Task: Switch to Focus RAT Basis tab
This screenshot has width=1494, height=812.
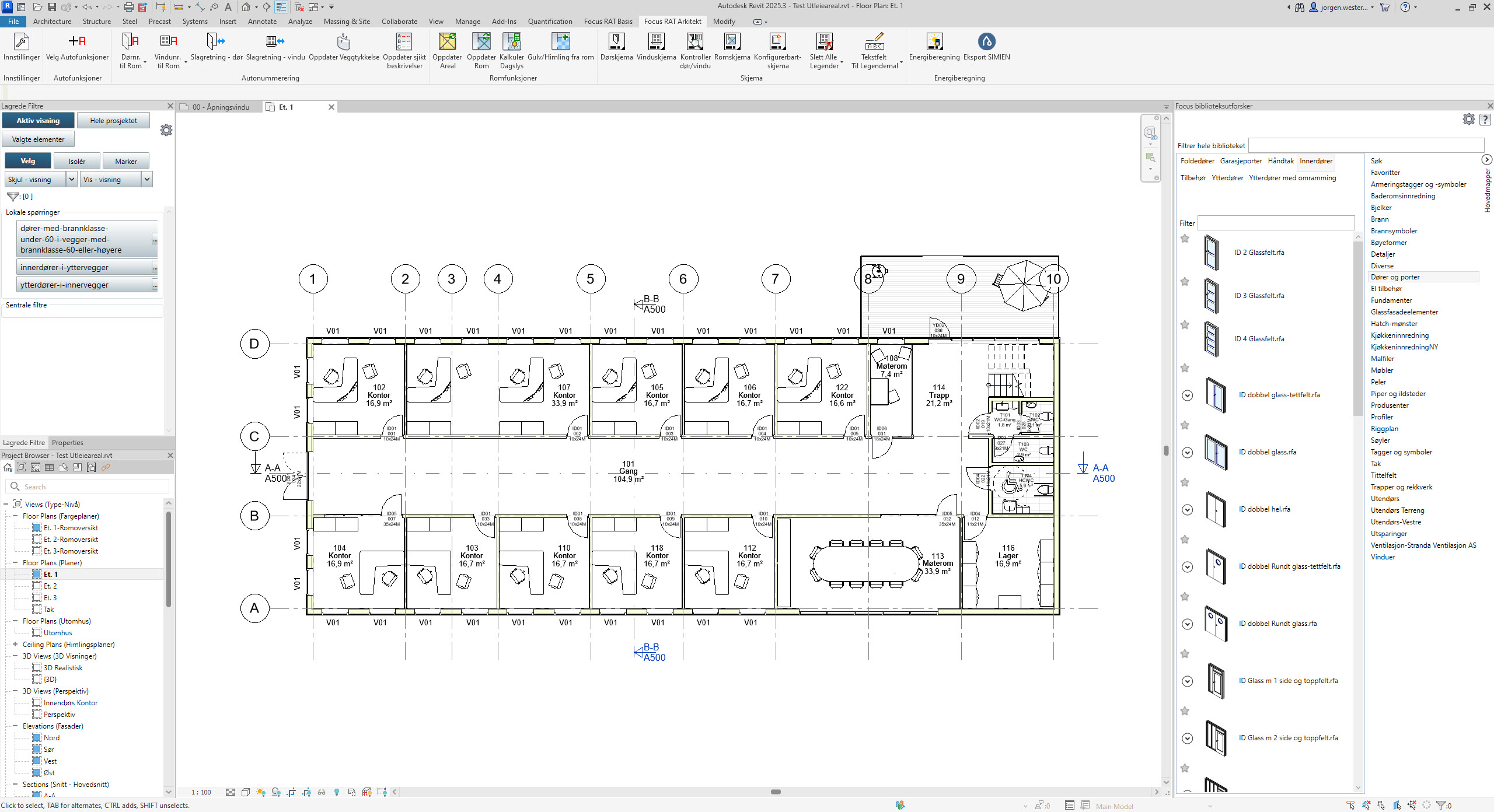Action: click(x=608, y=21)
